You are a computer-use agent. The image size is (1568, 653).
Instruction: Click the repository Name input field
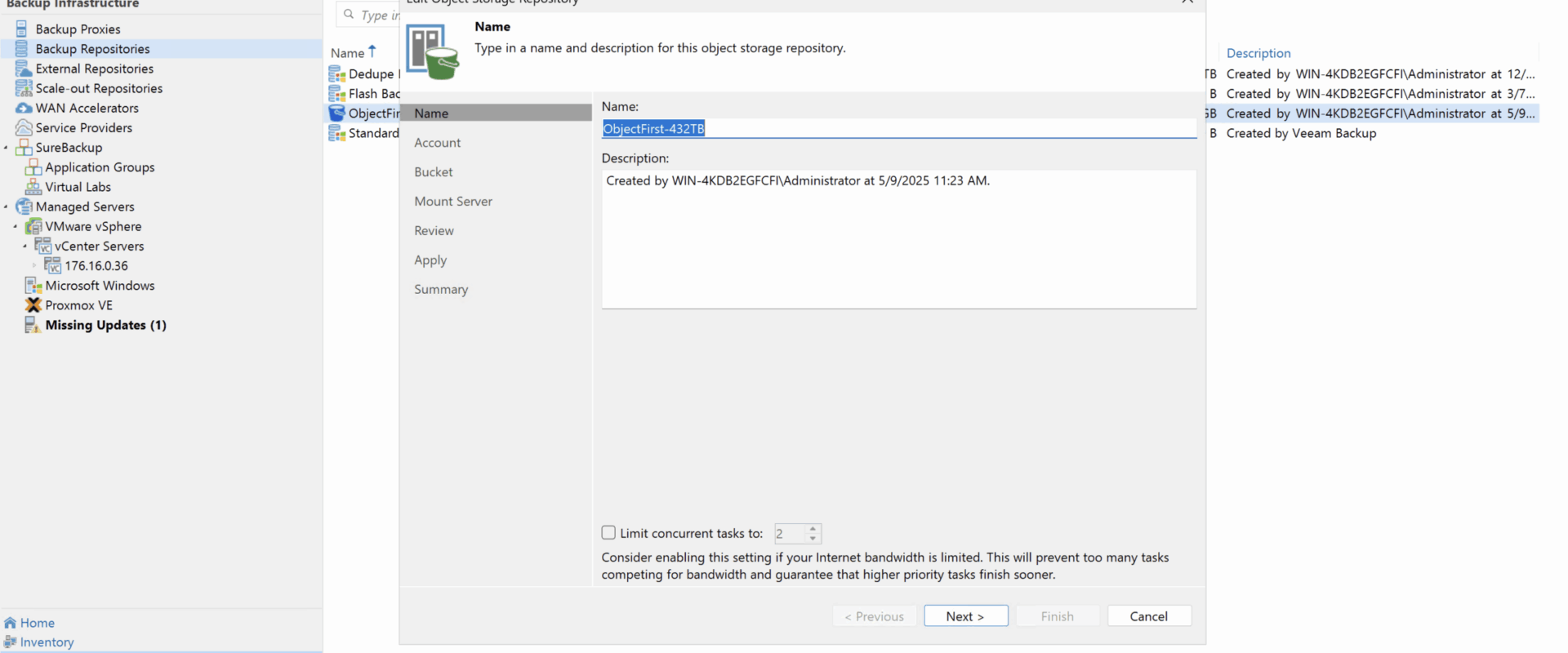[899, 129]
